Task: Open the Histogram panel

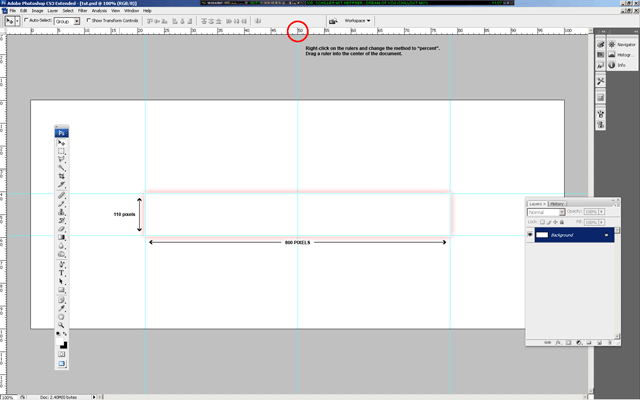Action: point(622,55)
